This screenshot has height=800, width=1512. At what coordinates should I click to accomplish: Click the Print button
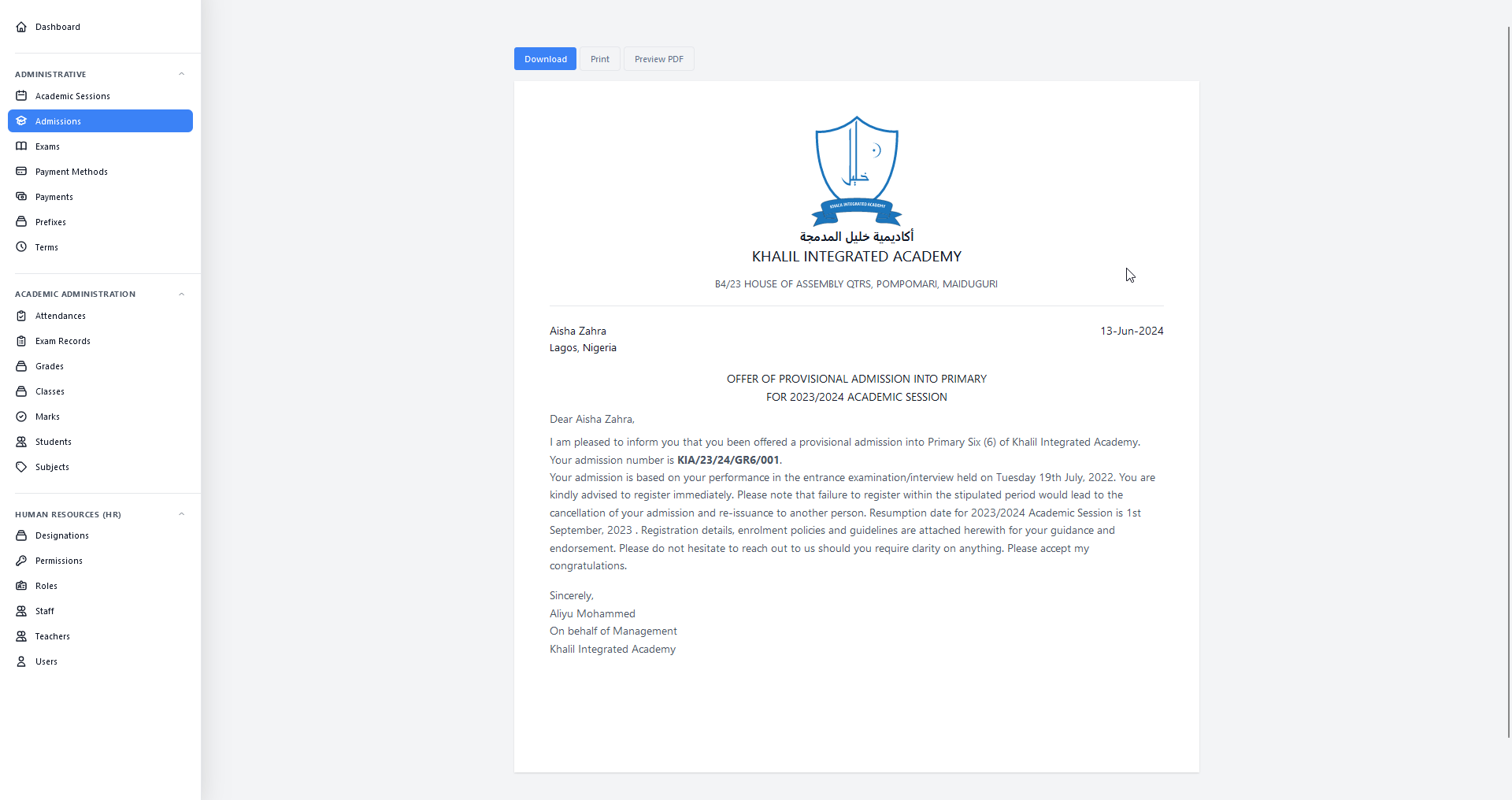pos(599,58)
